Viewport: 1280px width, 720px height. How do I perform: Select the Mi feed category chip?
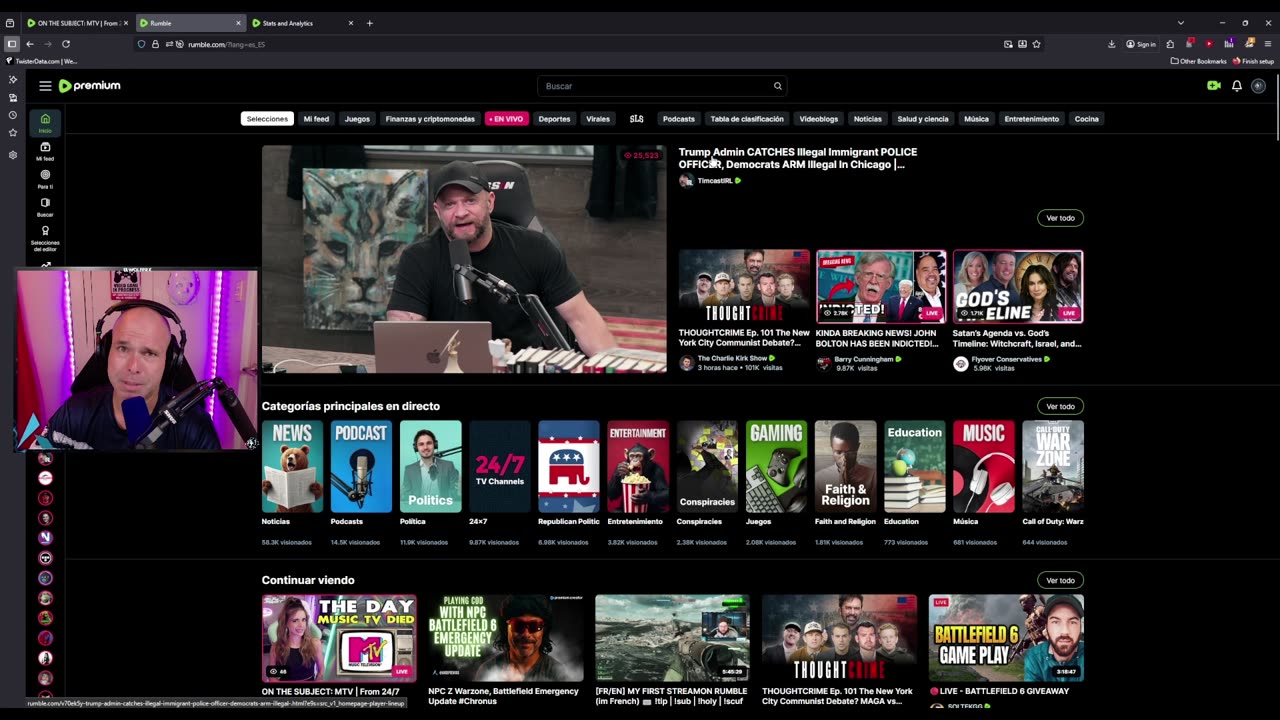point(316,119)
